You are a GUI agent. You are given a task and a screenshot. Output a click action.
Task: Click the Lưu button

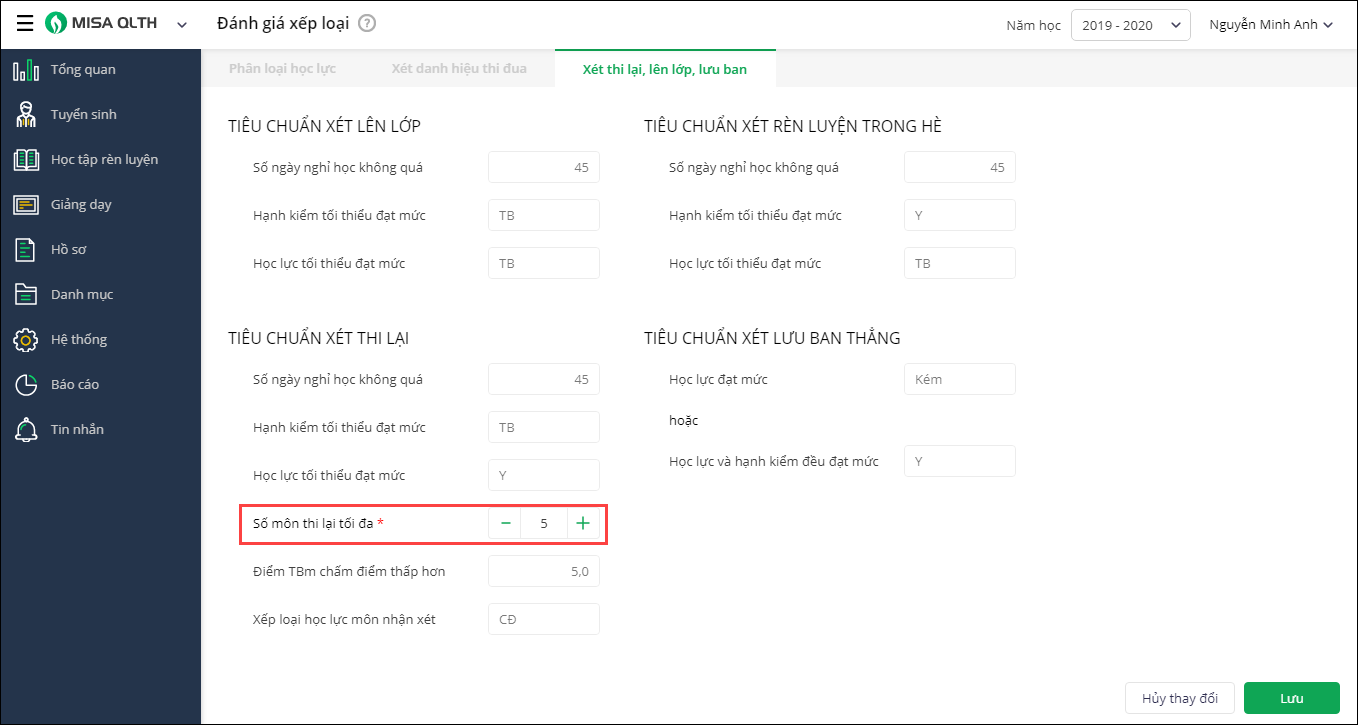[1291, 698]
